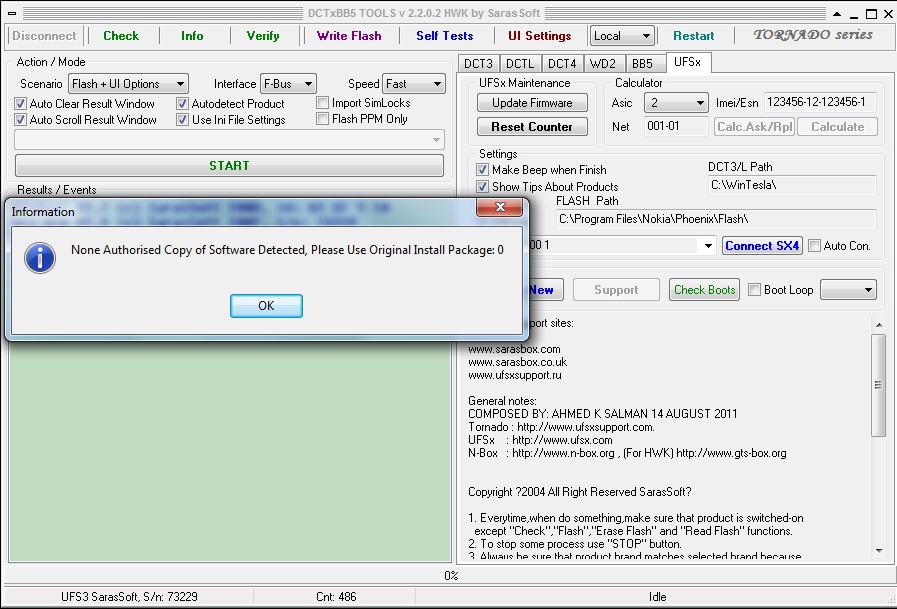This screenshot has height=609, width=897.
Task: Click Connect SX4 button
Action: pyautogui.click(x=762, y=246)
